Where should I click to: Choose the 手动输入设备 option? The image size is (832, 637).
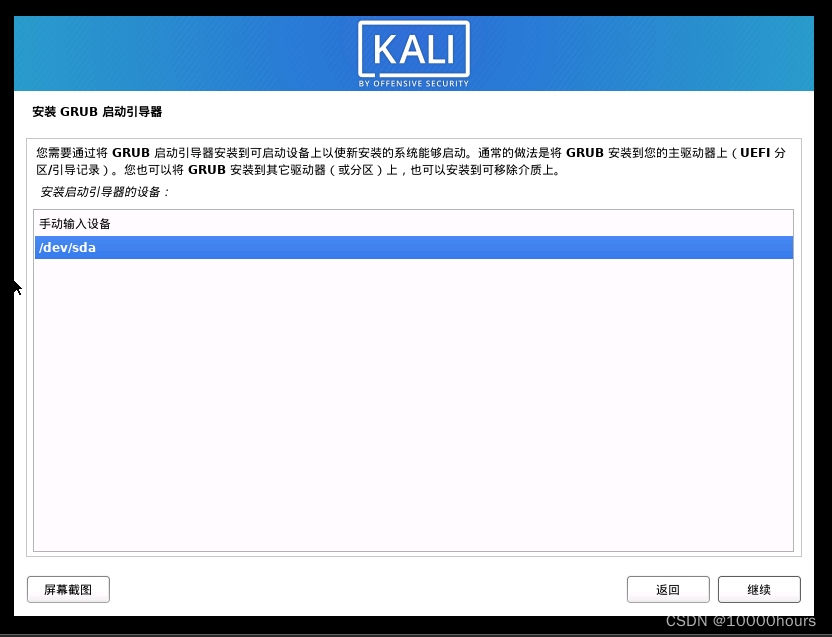pos(414,223)
